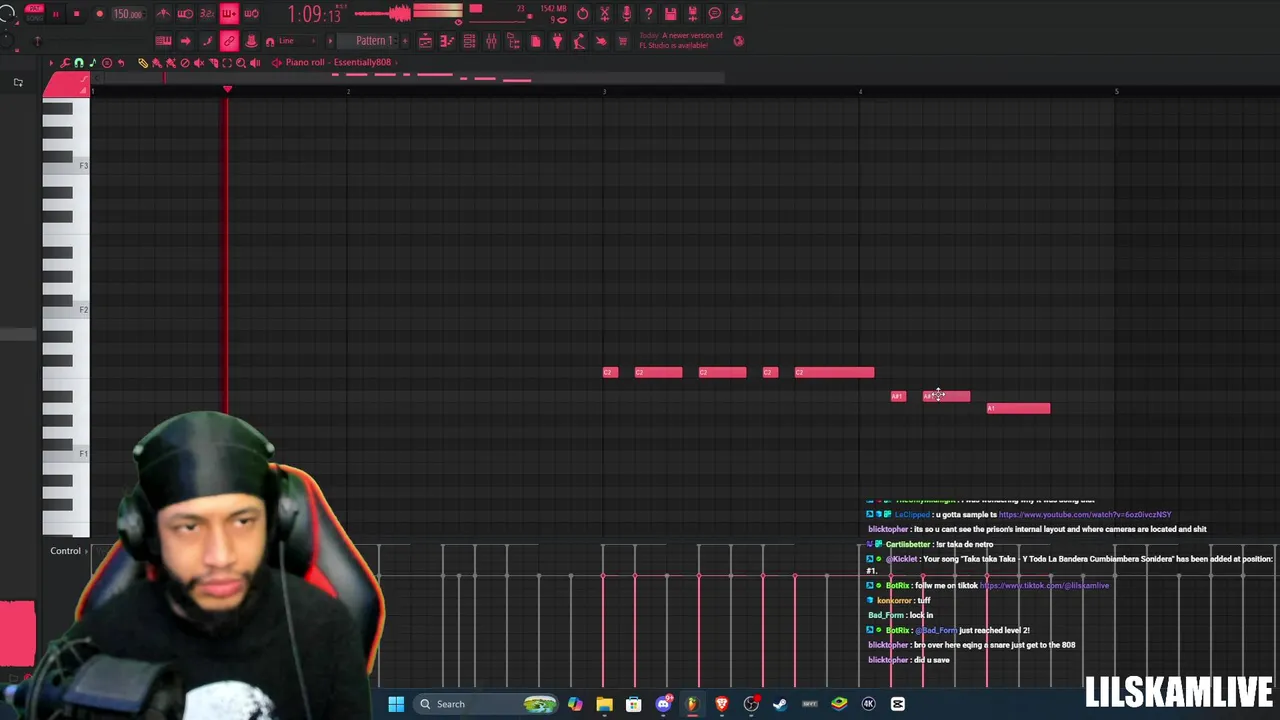Choose the Select marquee tool
This screenshot has height=720, width=1280.
pos(226,63)
